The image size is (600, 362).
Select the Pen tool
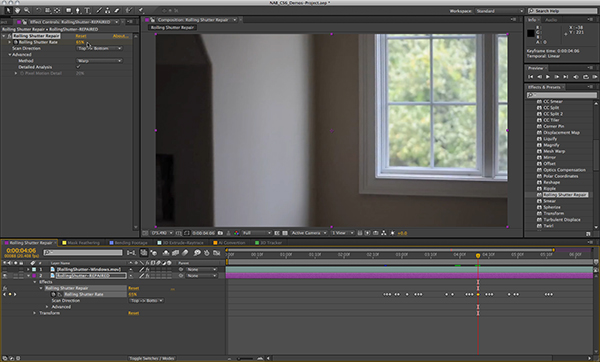78,10
